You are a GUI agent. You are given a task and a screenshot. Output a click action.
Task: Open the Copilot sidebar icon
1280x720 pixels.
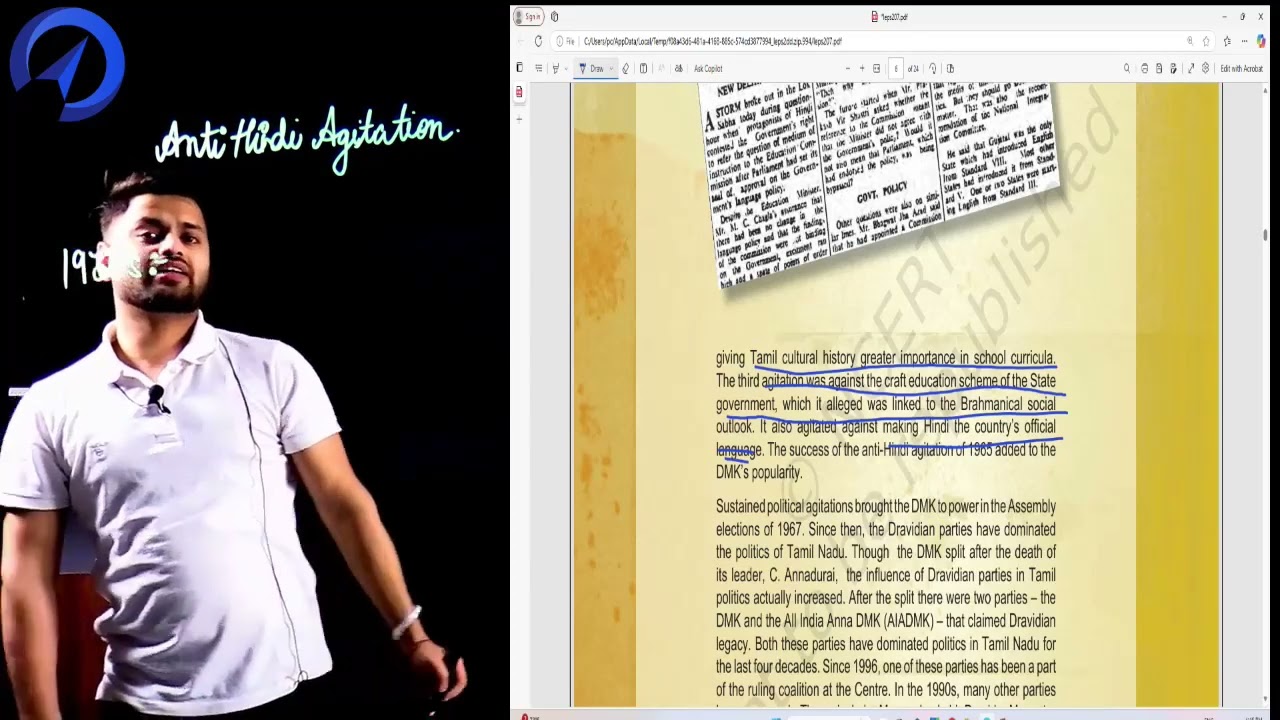coord(1262,41)
